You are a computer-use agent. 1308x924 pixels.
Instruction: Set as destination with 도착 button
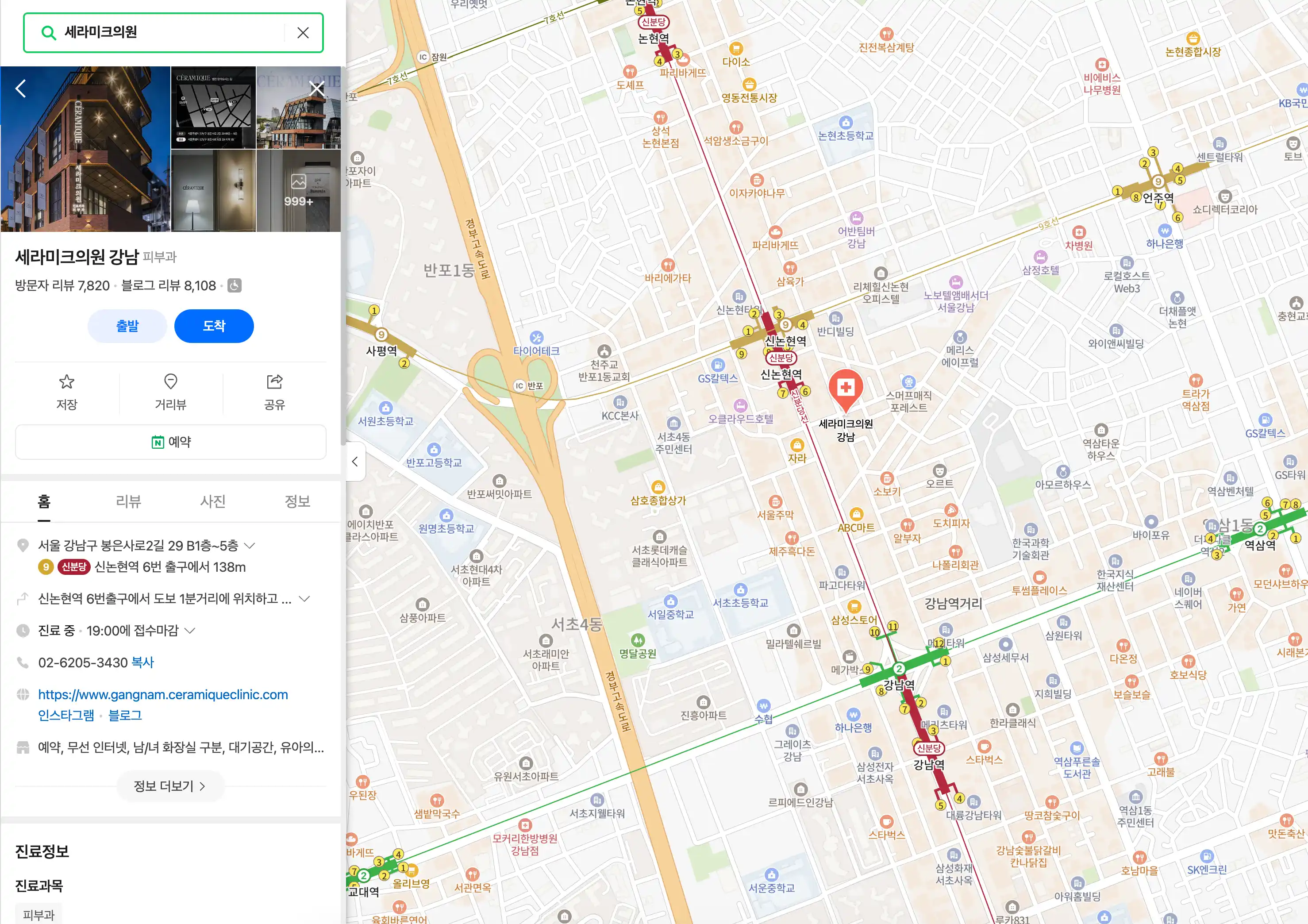coord(214,326)
